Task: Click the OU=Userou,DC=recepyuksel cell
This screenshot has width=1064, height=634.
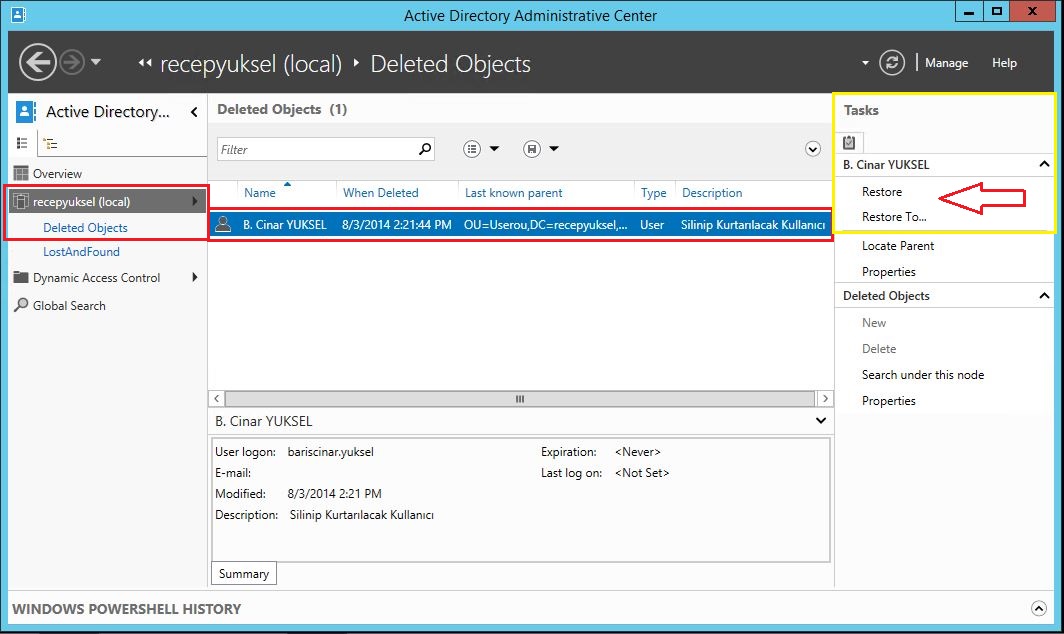Action: 546,225
